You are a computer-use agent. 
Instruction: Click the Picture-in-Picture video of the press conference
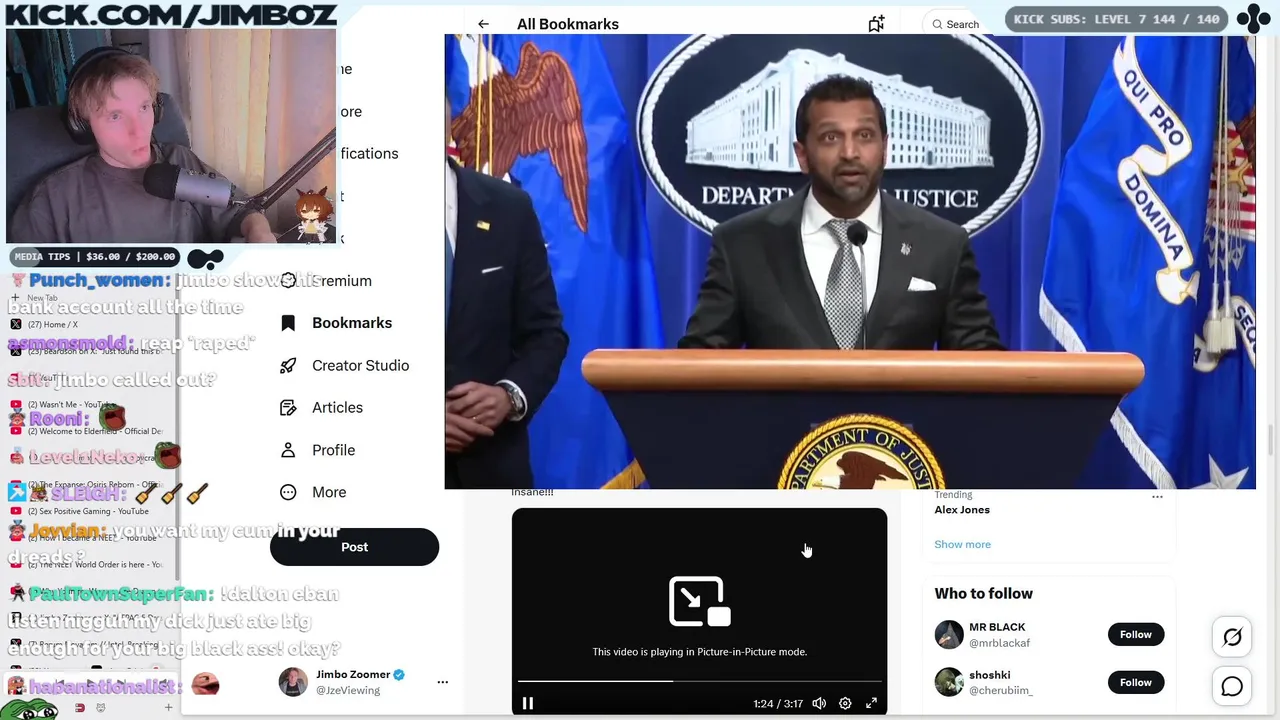850,262
